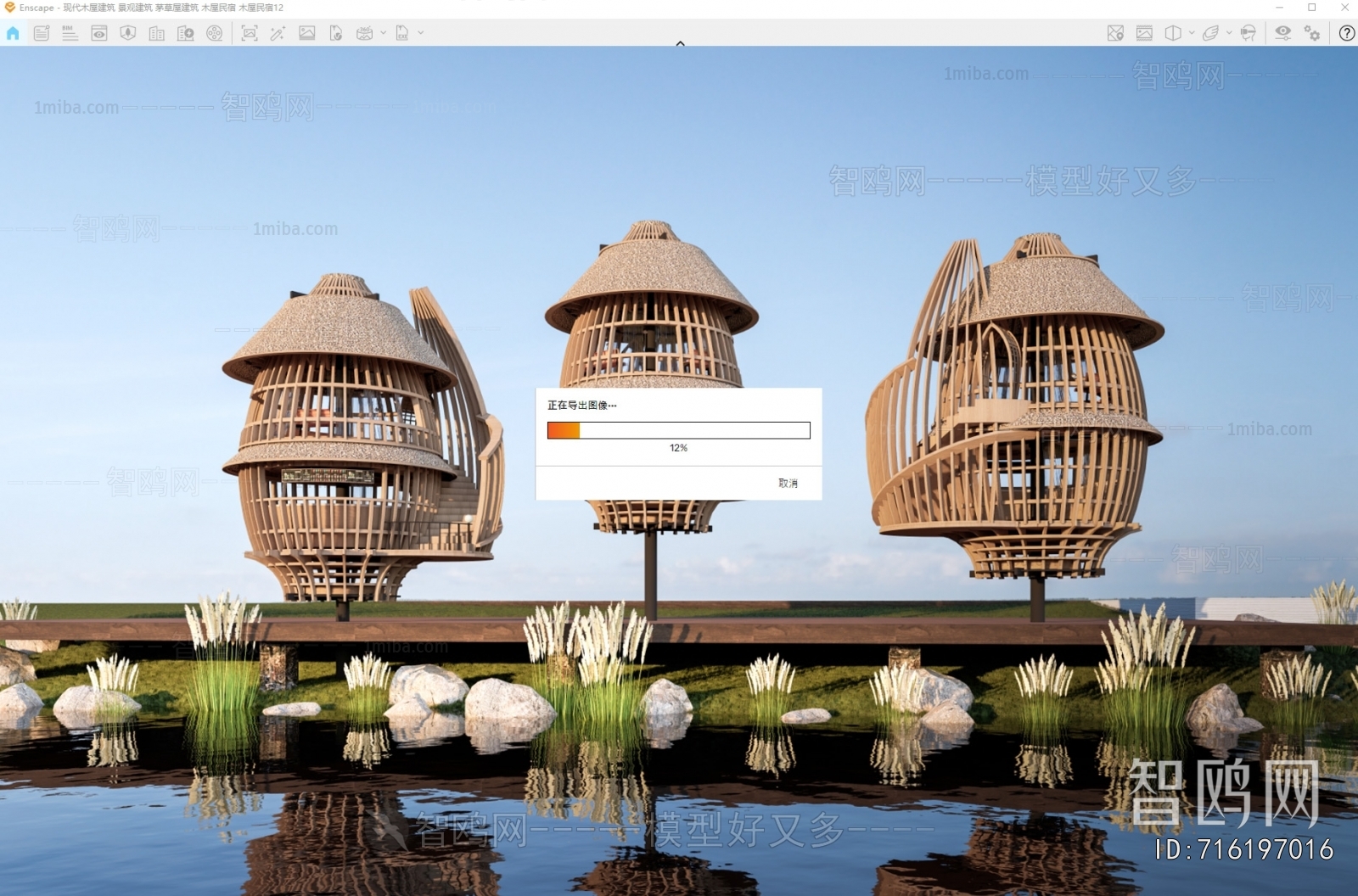This screenshot has width=1358, height=896.
Task: Toggle the mini-map location icon
Action: (x=1115, y=33)
